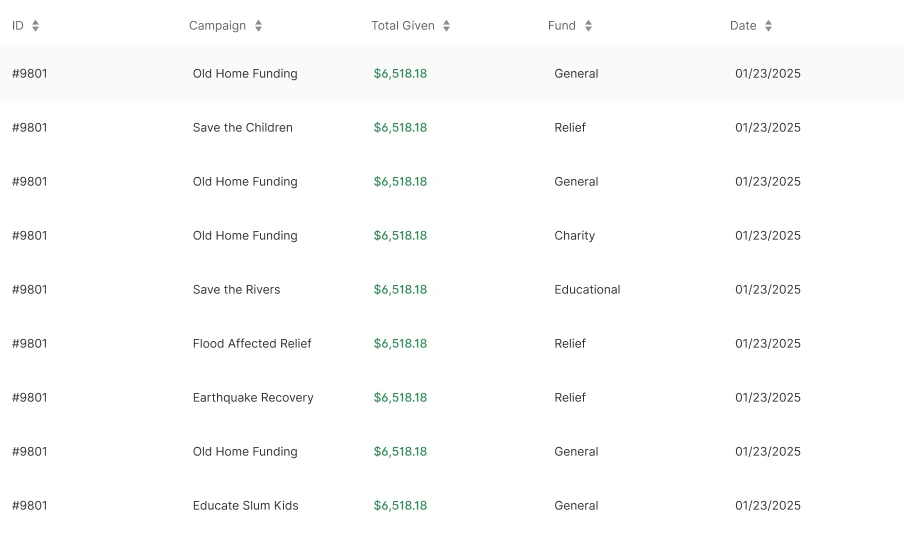The height and width of the screenshot is (545, 904).
Task: Click the Date header label
Action: tap(743, 25)
